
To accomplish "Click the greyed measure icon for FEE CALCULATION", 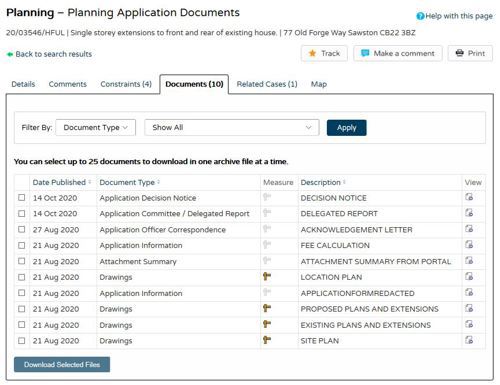I will point(267,245).
